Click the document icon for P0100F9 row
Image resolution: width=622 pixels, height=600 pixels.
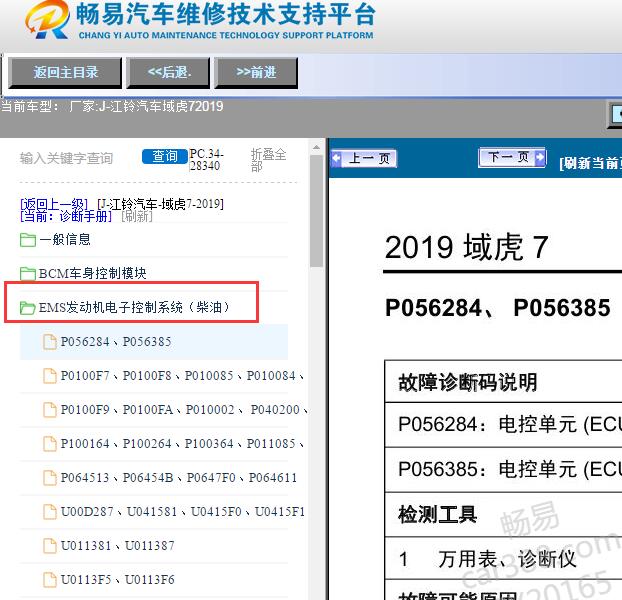click(x=50, y=410)
